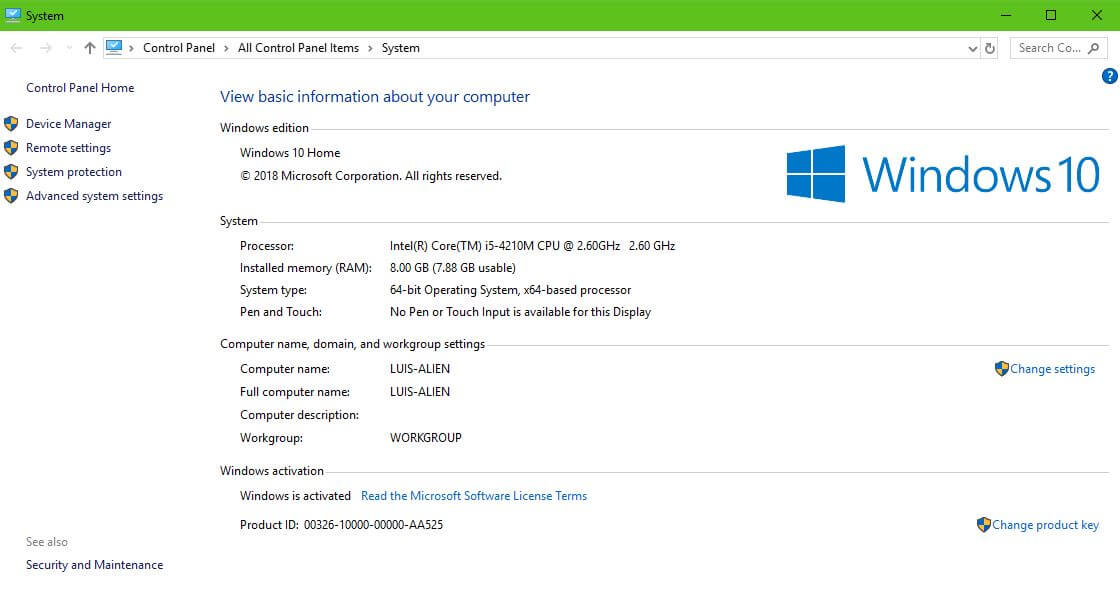Click the shield icon beside Remote settings
Screen dimensions: 1120x592
click(x=11, y=148)
